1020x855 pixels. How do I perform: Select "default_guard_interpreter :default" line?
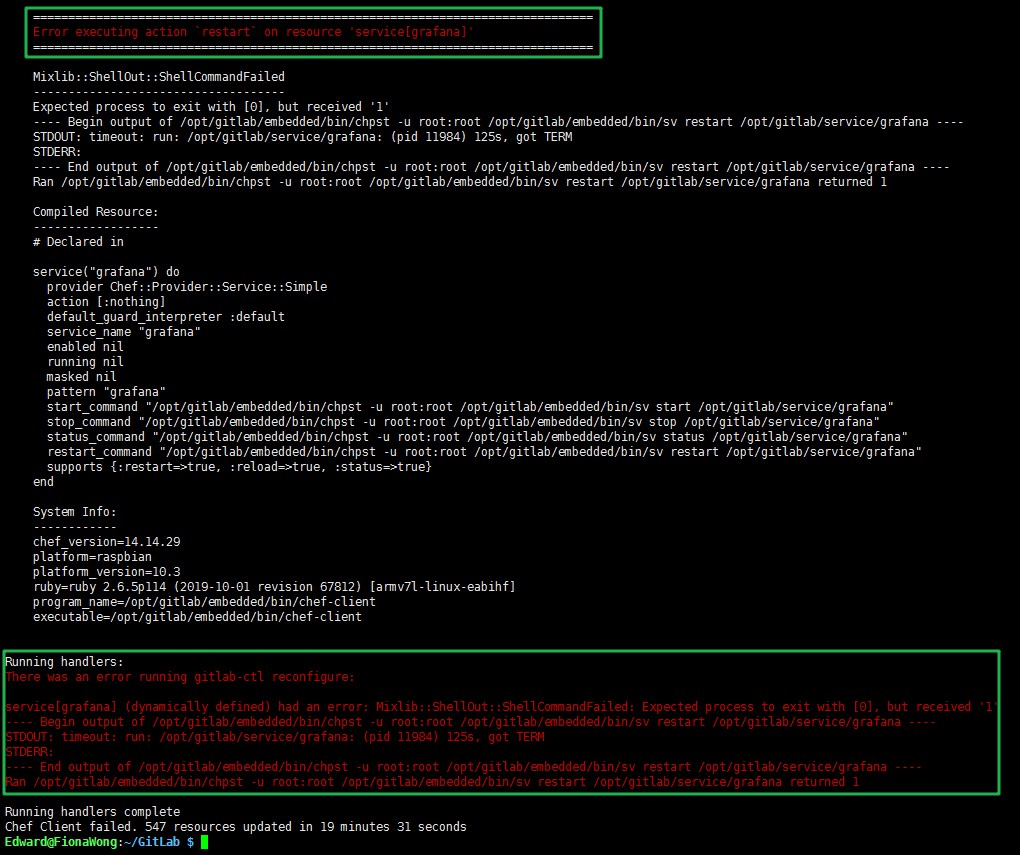166,316
